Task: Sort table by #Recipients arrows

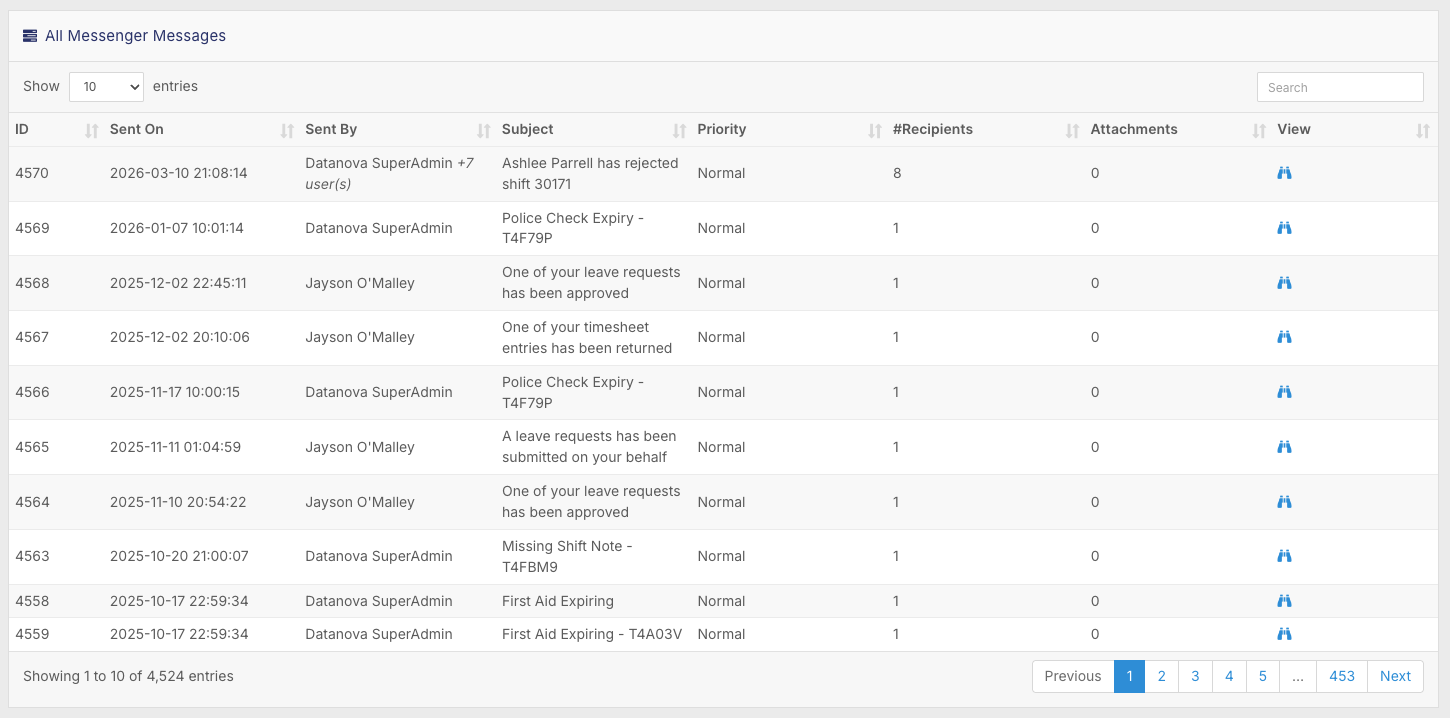Action: click(1072, 130)
